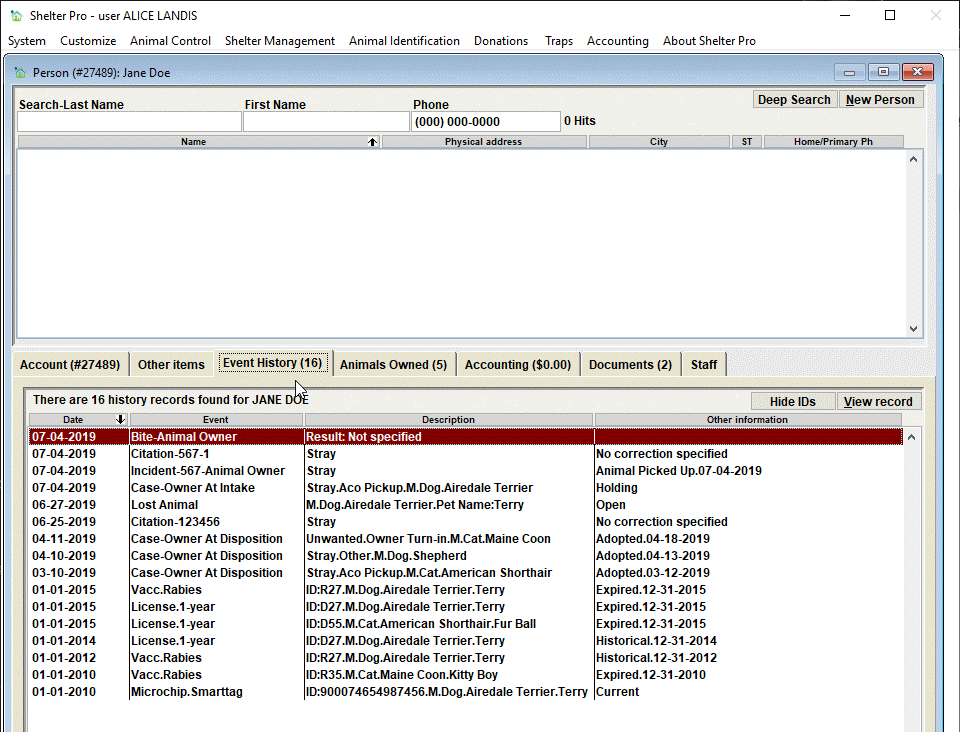The image size is (960, 732).
Task: Click the Shelter Pro house icon in title bar
Action: [17, 15]
